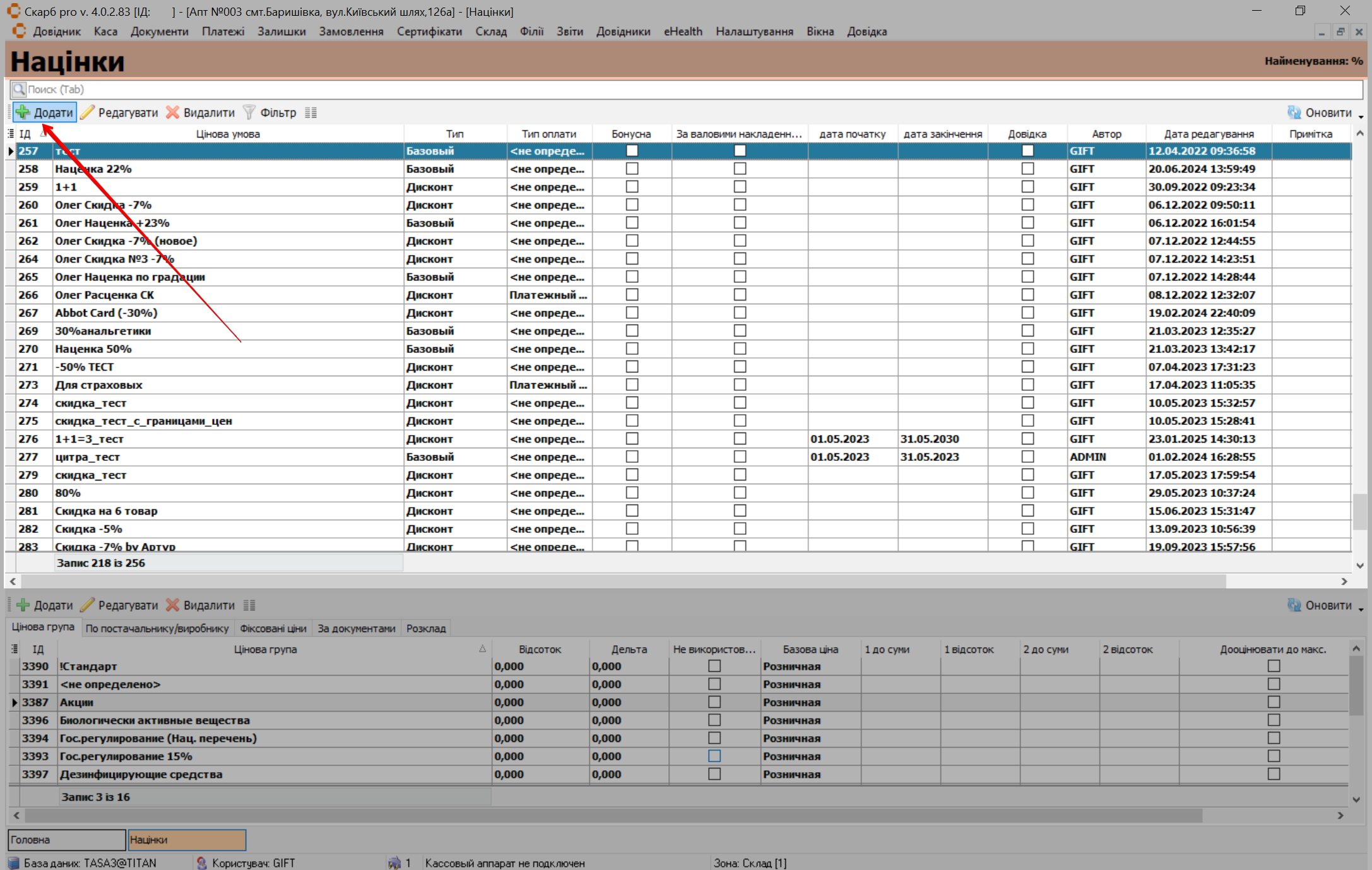Click the Оновити refresh icon in top panel

click(x=1294, y=112)
